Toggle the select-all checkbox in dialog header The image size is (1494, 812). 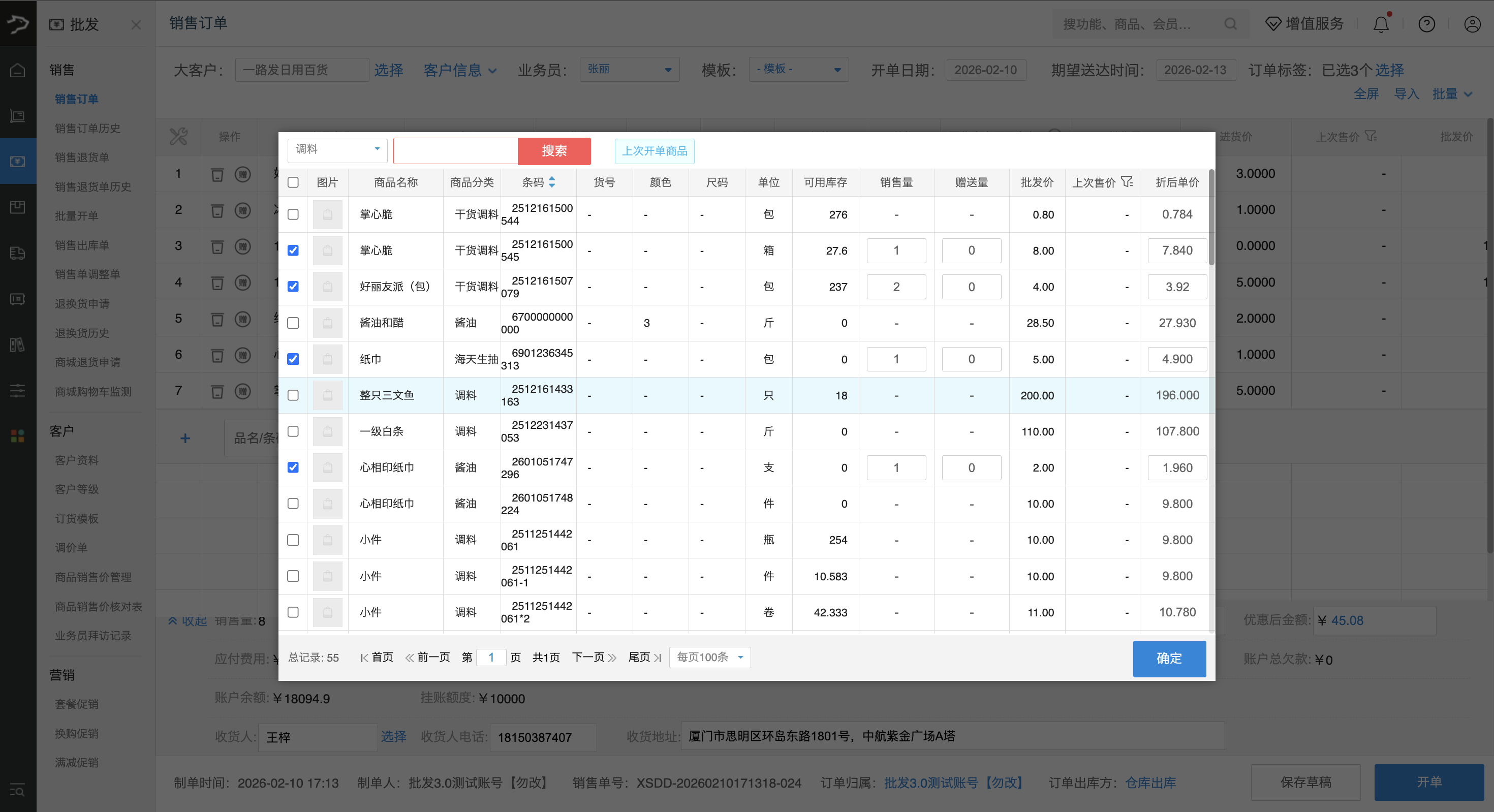click(293, 182)
